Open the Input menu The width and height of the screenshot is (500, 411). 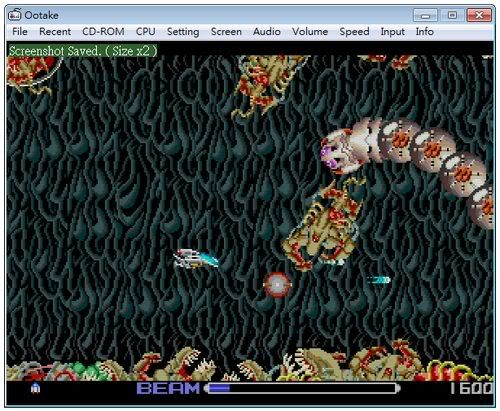[x=393, y=32]
